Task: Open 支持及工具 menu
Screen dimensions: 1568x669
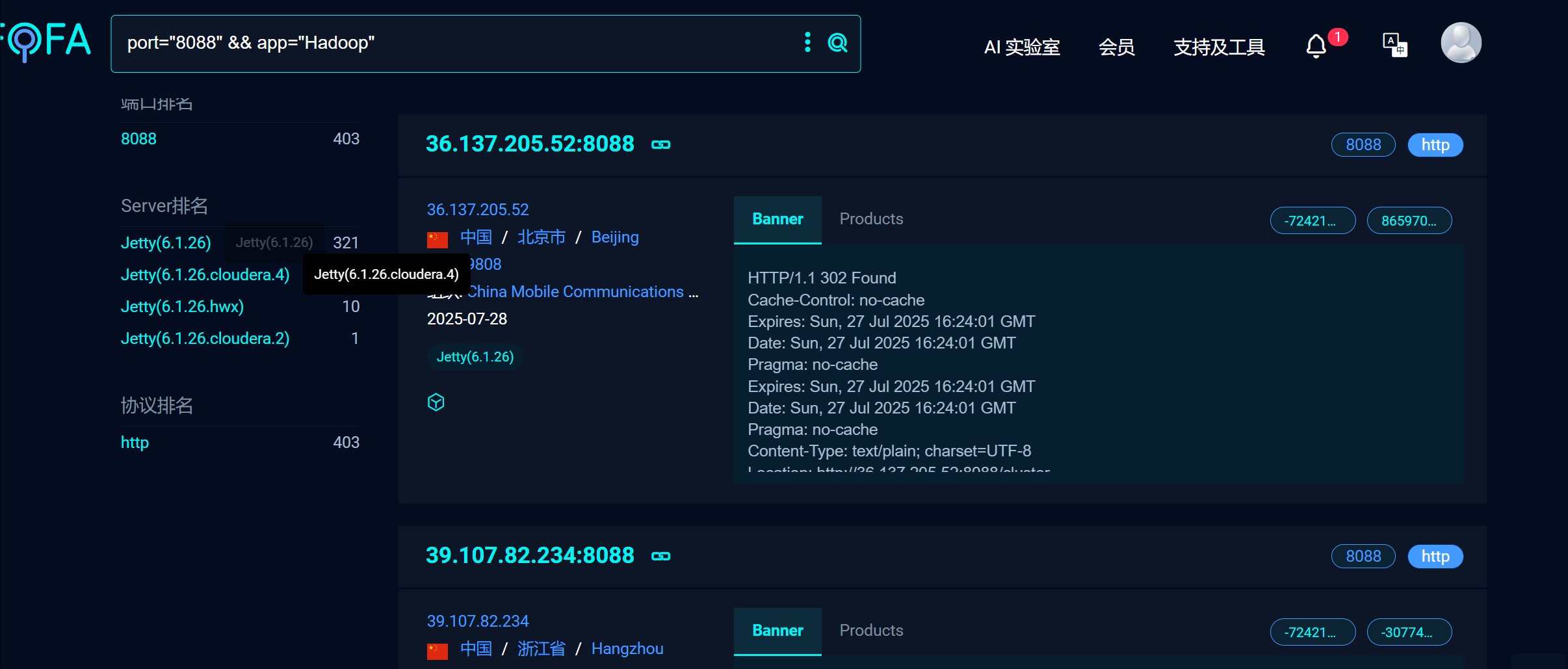Action: (1219, 47)
